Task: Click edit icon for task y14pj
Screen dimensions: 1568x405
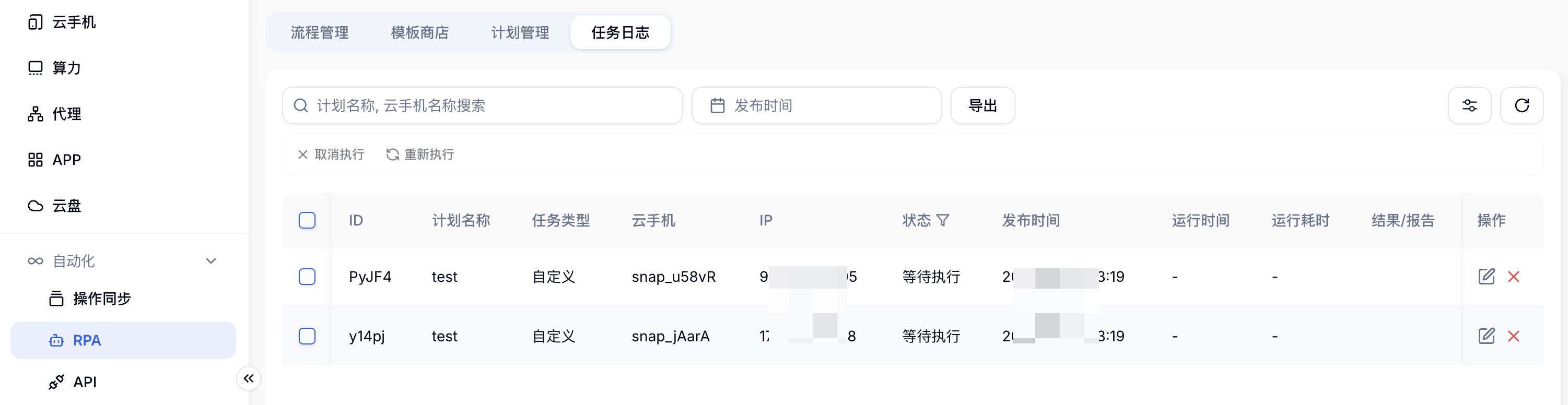Action: [1486, 336]
